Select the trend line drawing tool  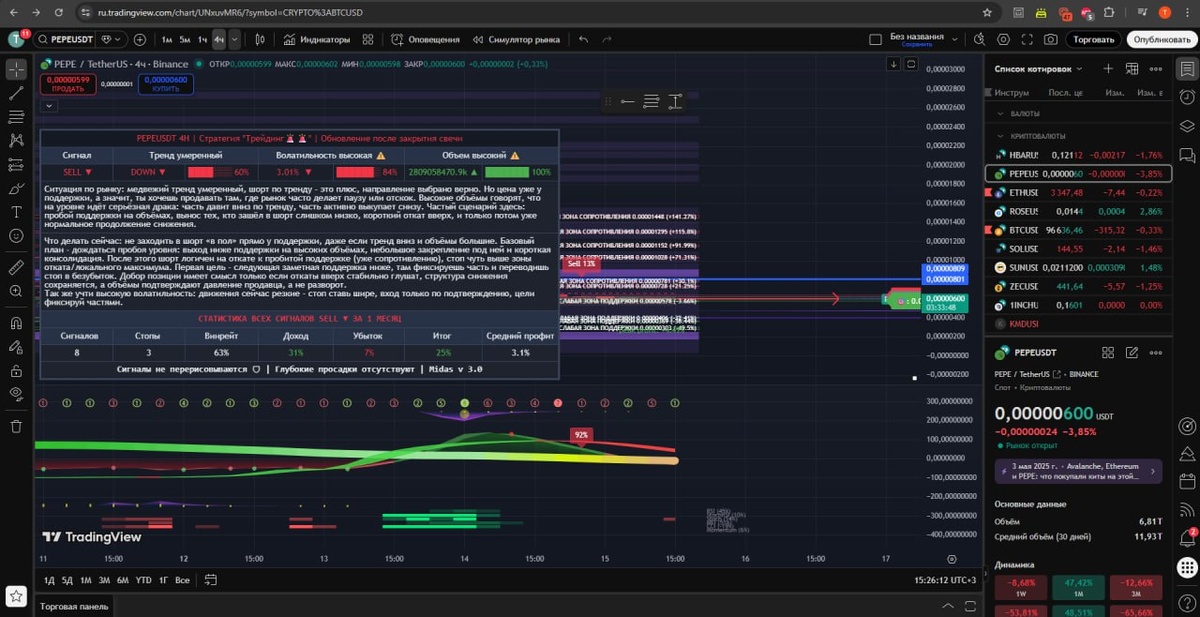[x=16, y=92]
